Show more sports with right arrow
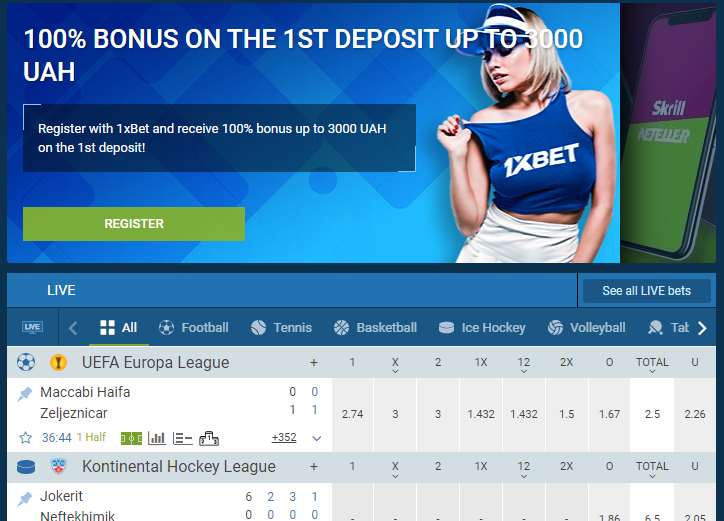This screenshot has height=521, width=724. pos(702,328)
